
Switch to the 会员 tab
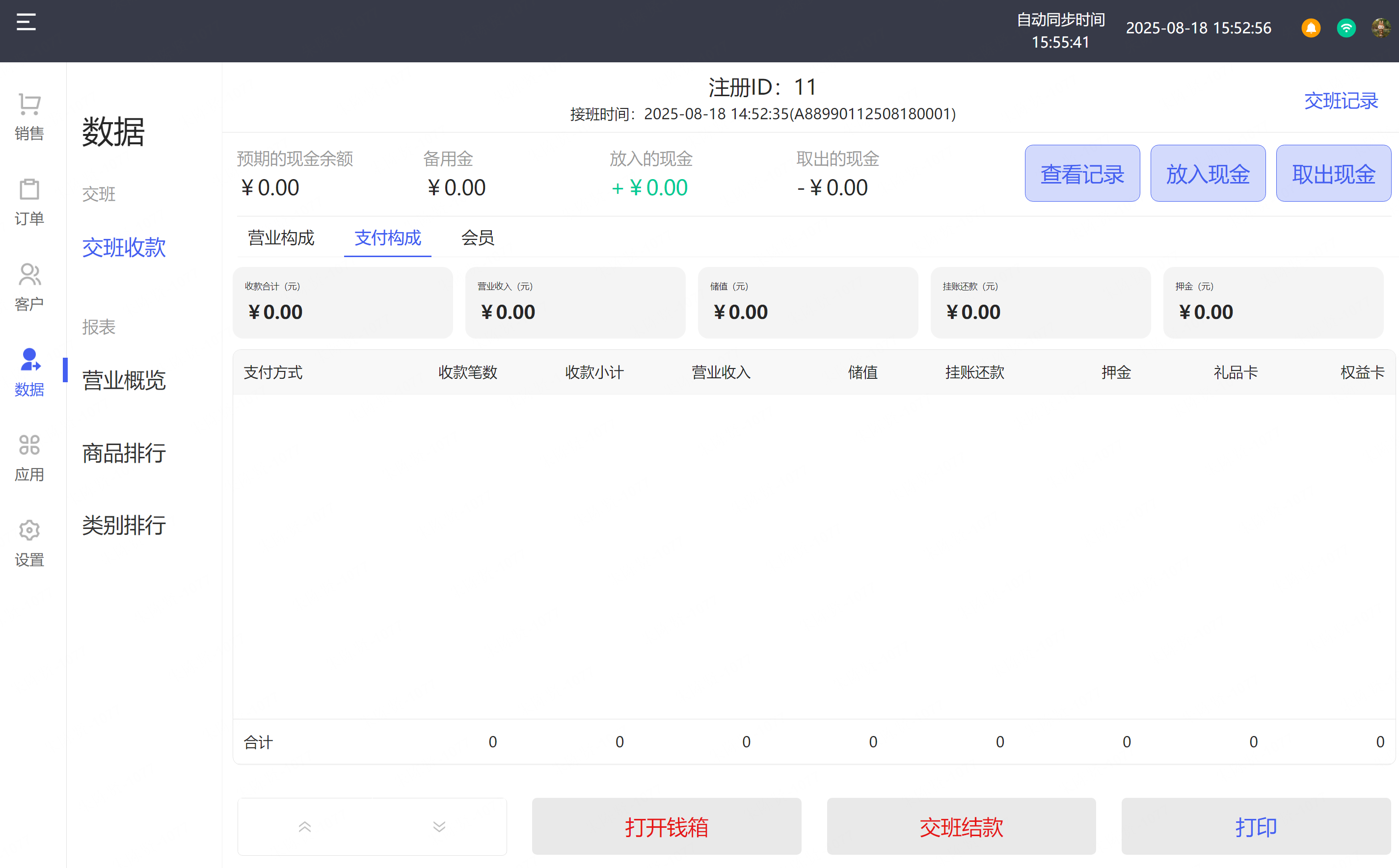pyautogui.click(x=478, y=237)
